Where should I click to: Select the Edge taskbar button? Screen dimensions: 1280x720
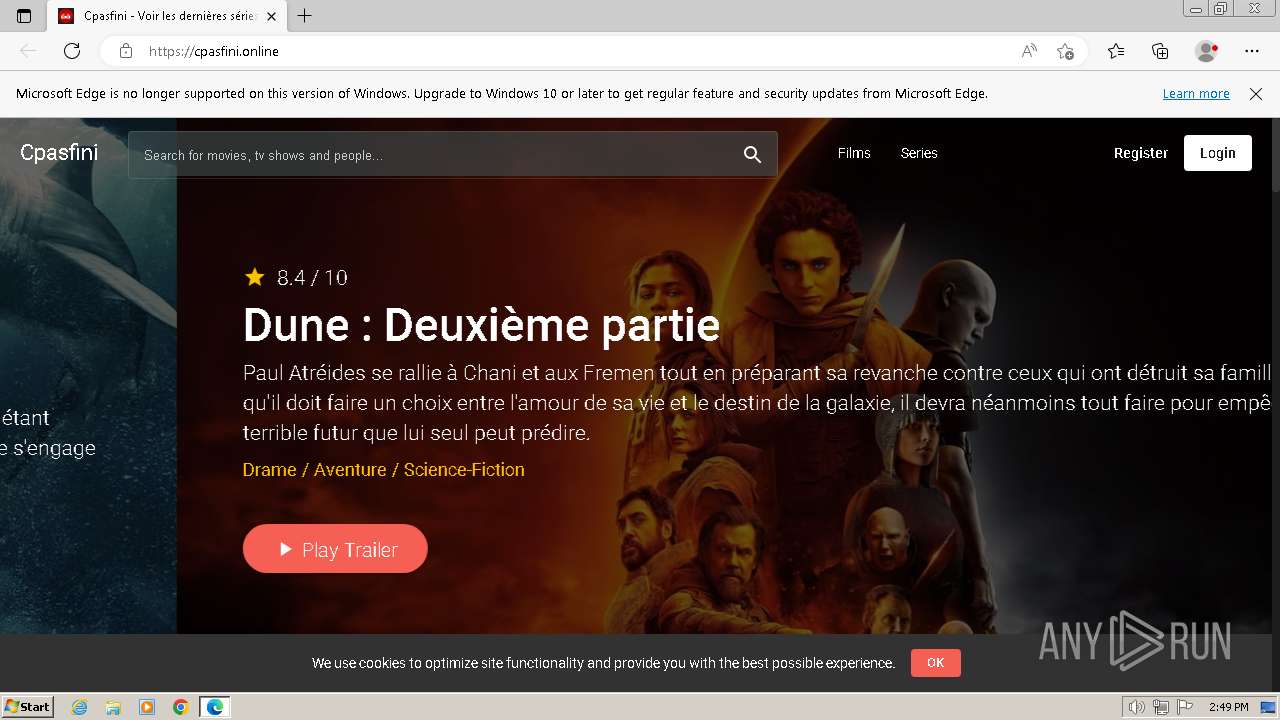tap(215, 707)
